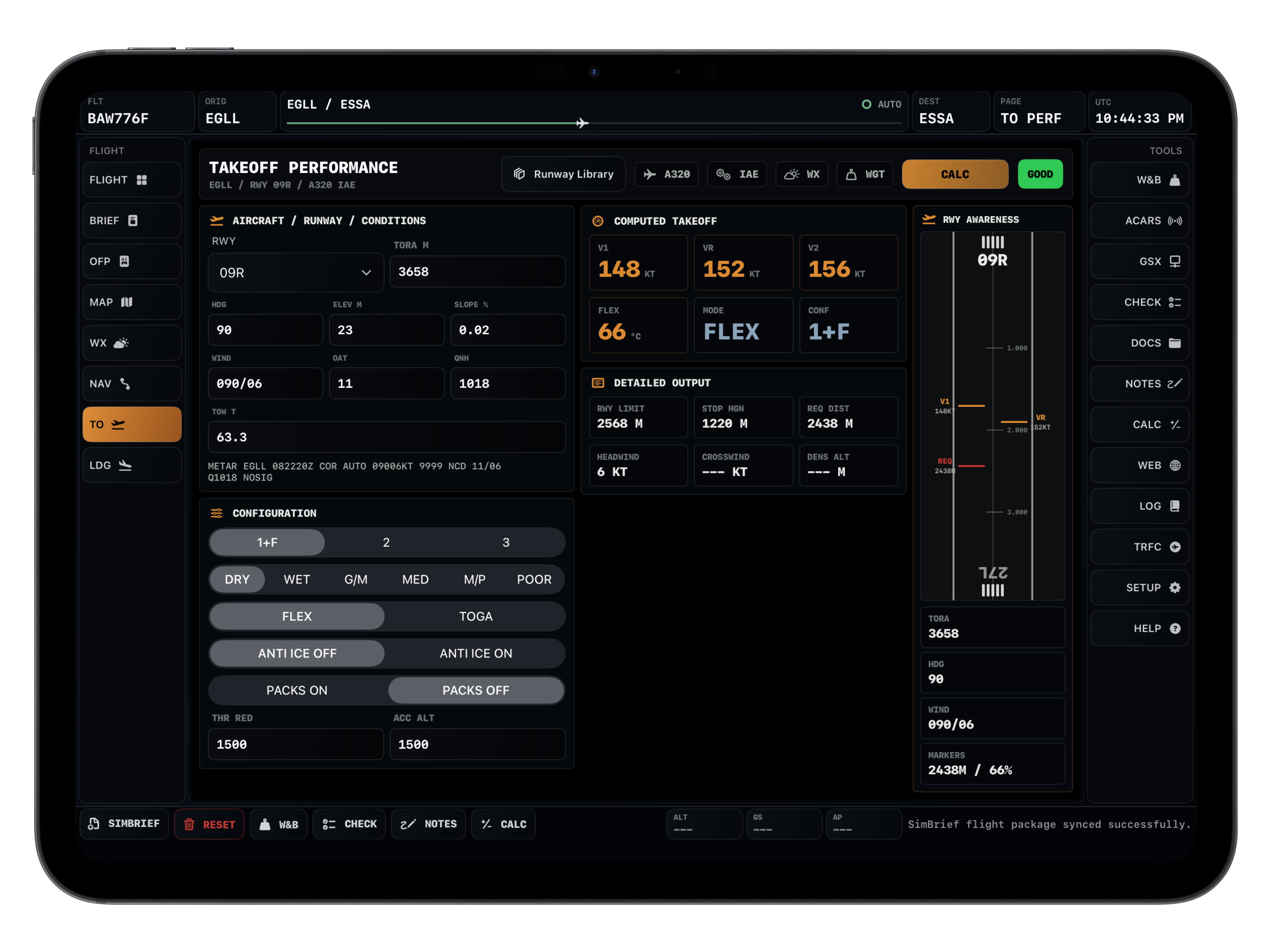
Task: Open the LOG book icon
Action: (1175, 506)
